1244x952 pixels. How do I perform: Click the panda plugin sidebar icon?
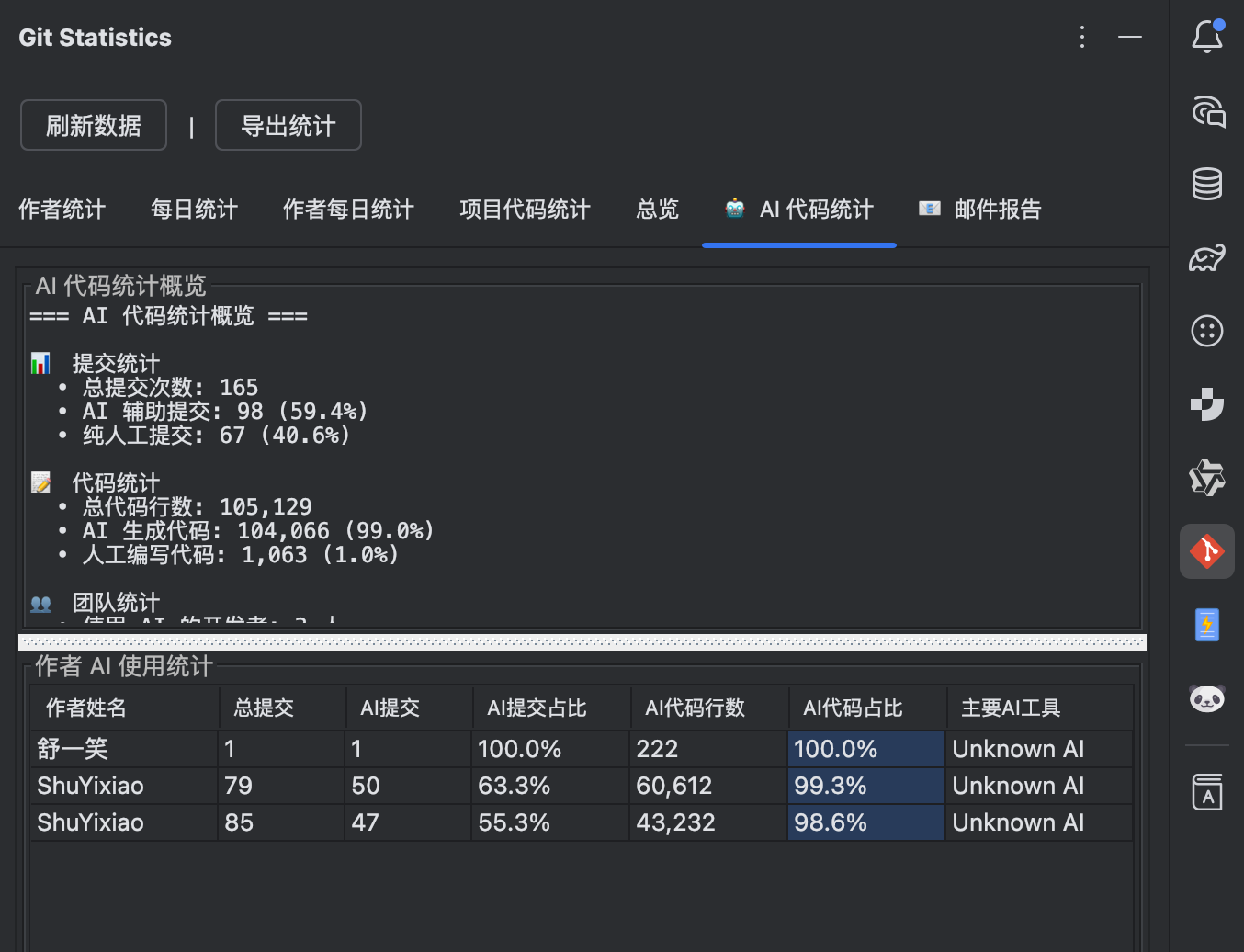point(1206,698)
